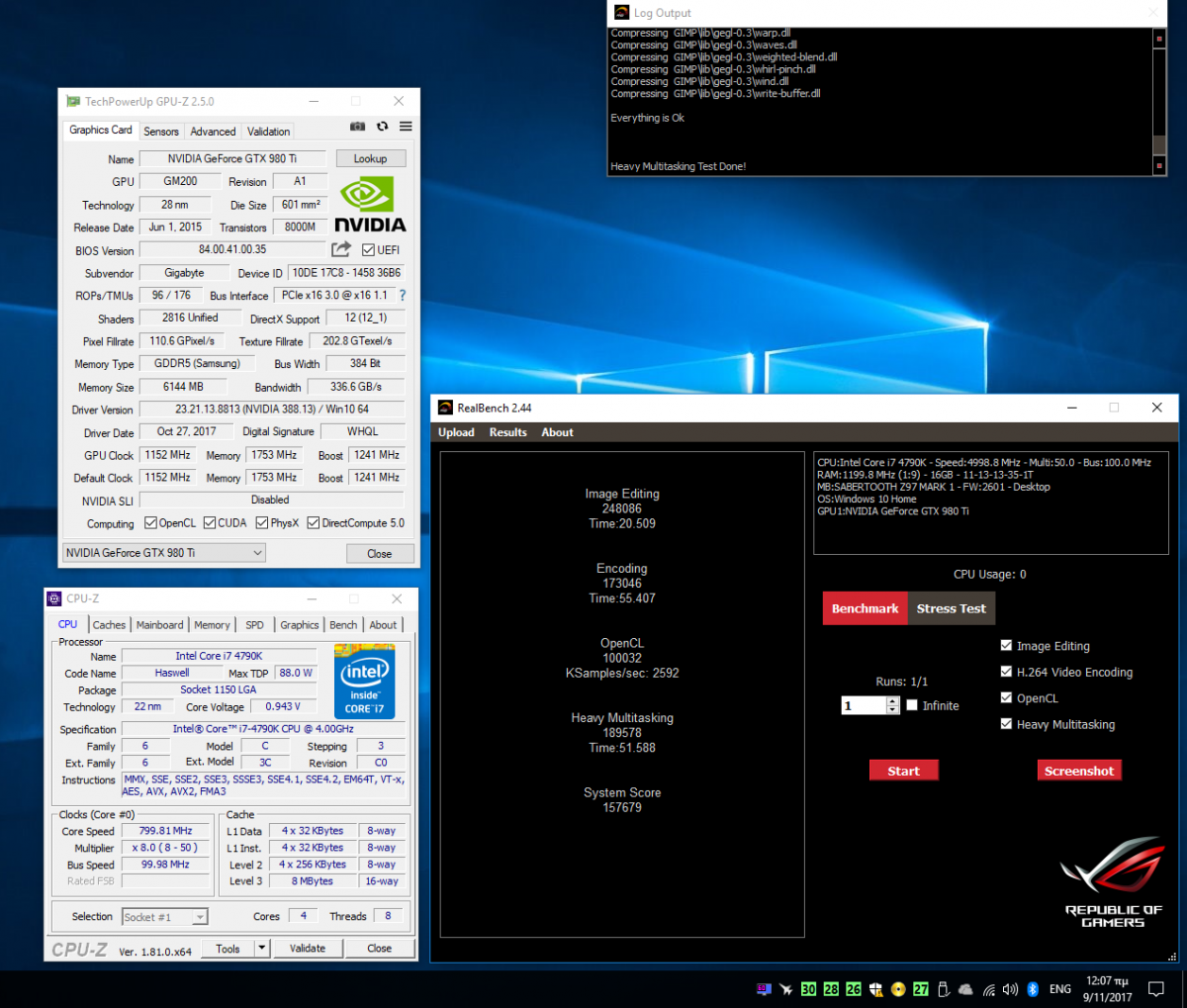The width and height of the screenshot is (1187, 1008).
Task: Uncheck Image Editing in RealBench
Action: point(1006,645)
